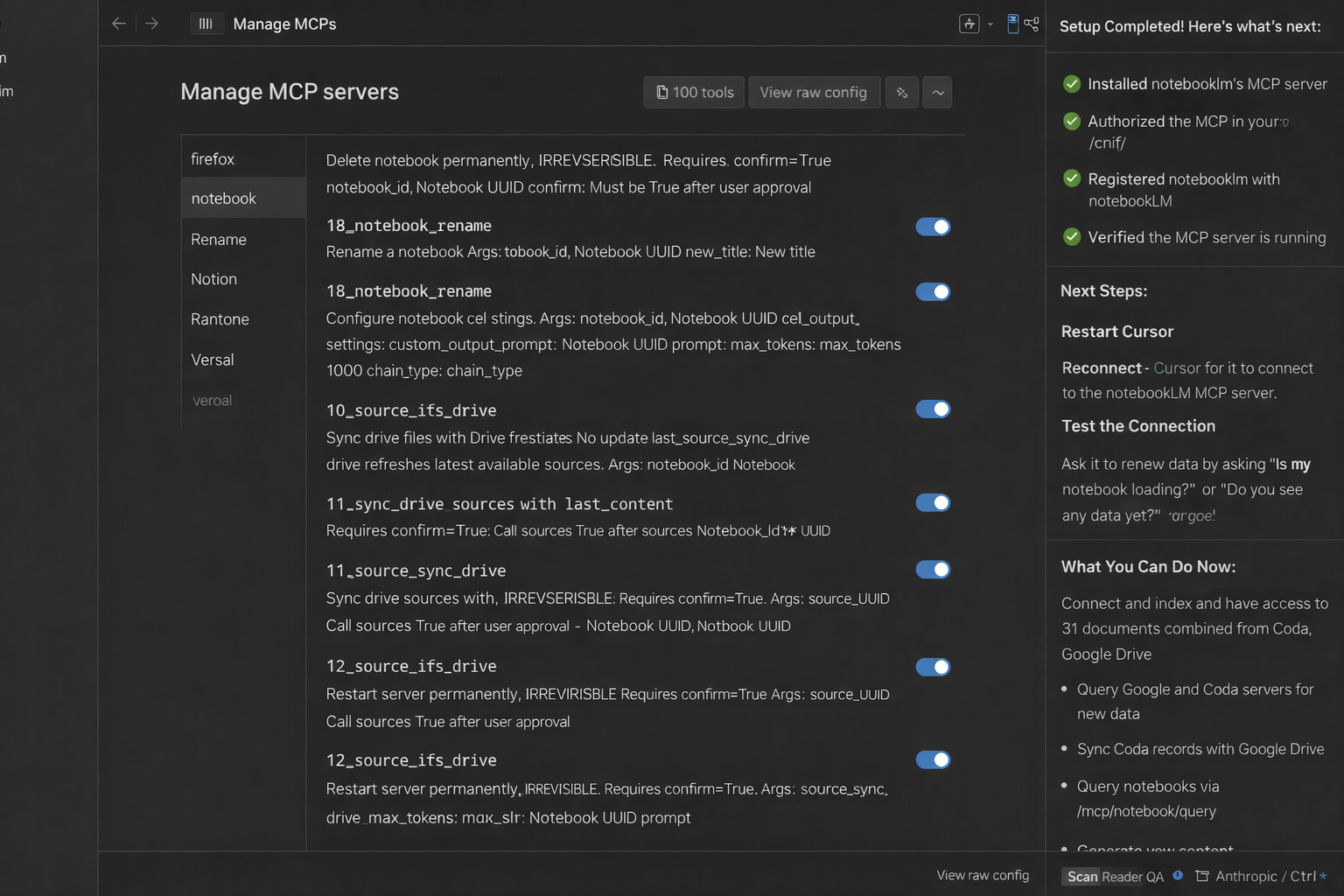This screenshot has width=1344, height=896.
Task: Click the Scan label in the bottom bar
Action: pos(1081,877)
